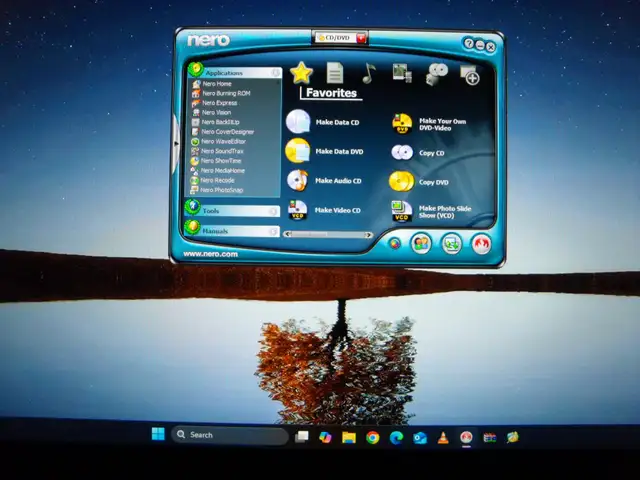This screenshot has width=640, height=480.
Task: Open the color settings round icon
Action: click(395, 244)
